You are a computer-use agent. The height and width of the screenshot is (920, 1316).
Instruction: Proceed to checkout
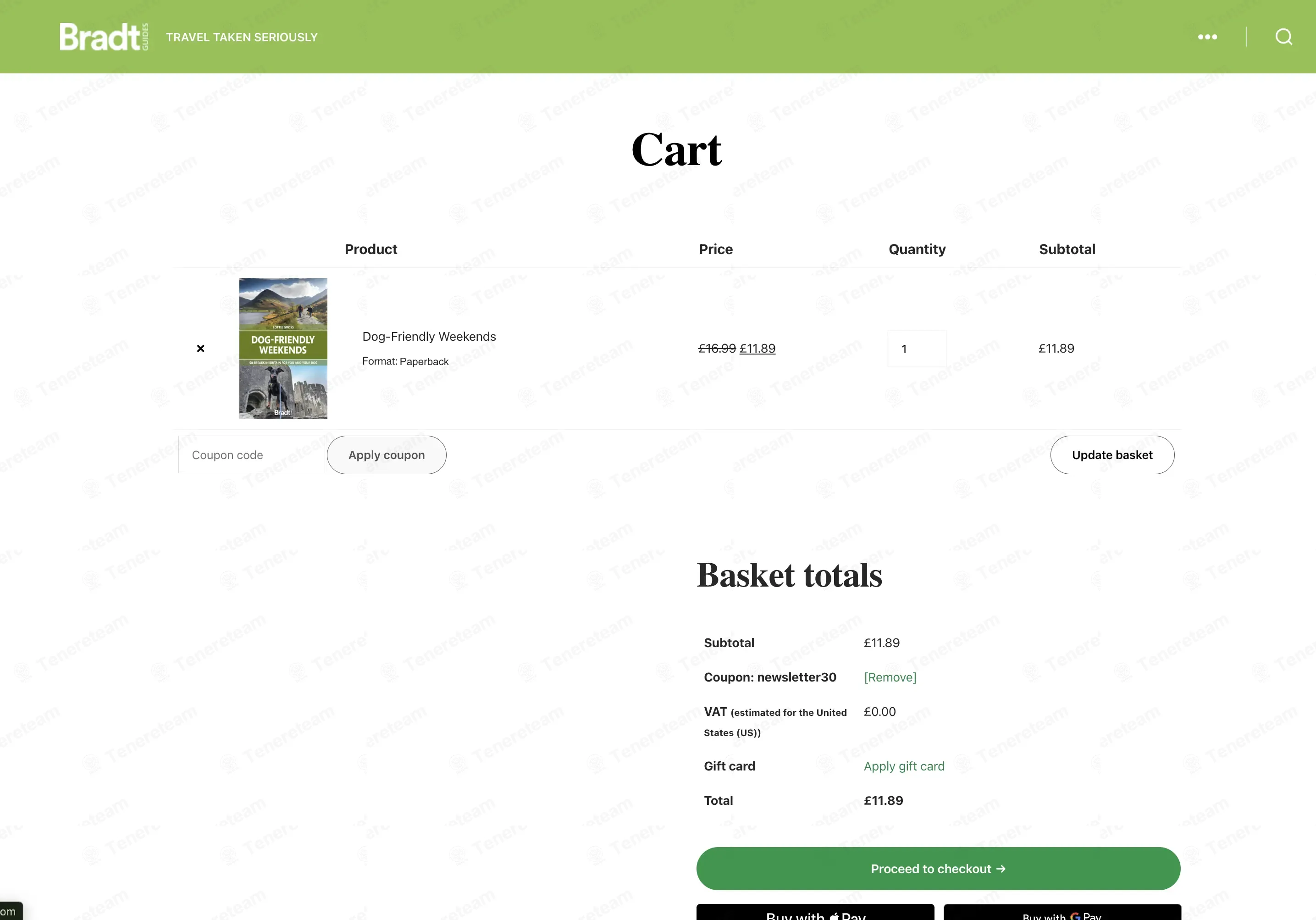click(x=938, y=869)
